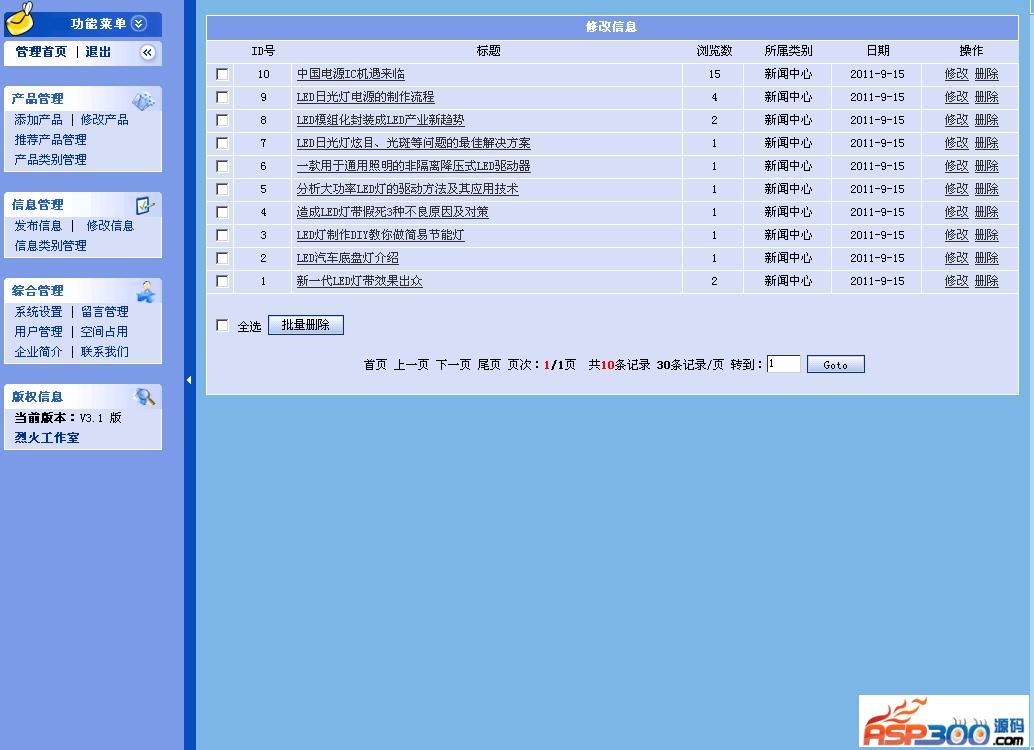The width and height of the screenshot is (1034, 750).
Task: Click the Goto button
Action: [x=836, y=365]
